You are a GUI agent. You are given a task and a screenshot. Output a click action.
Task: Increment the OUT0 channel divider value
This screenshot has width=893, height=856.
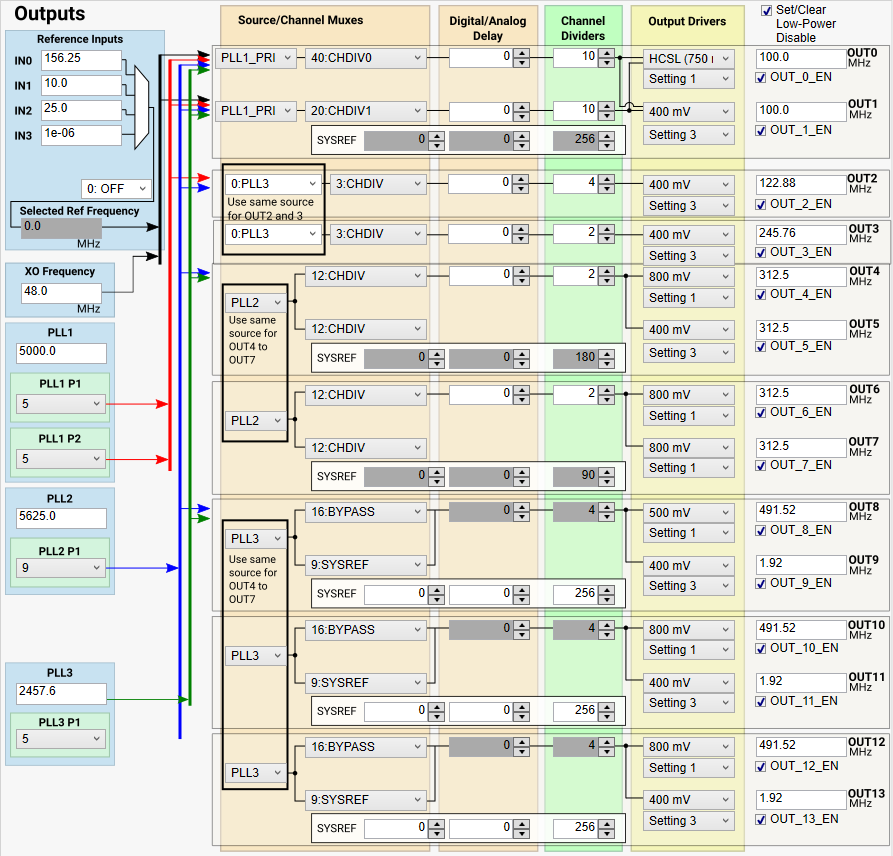pos(606,54)
